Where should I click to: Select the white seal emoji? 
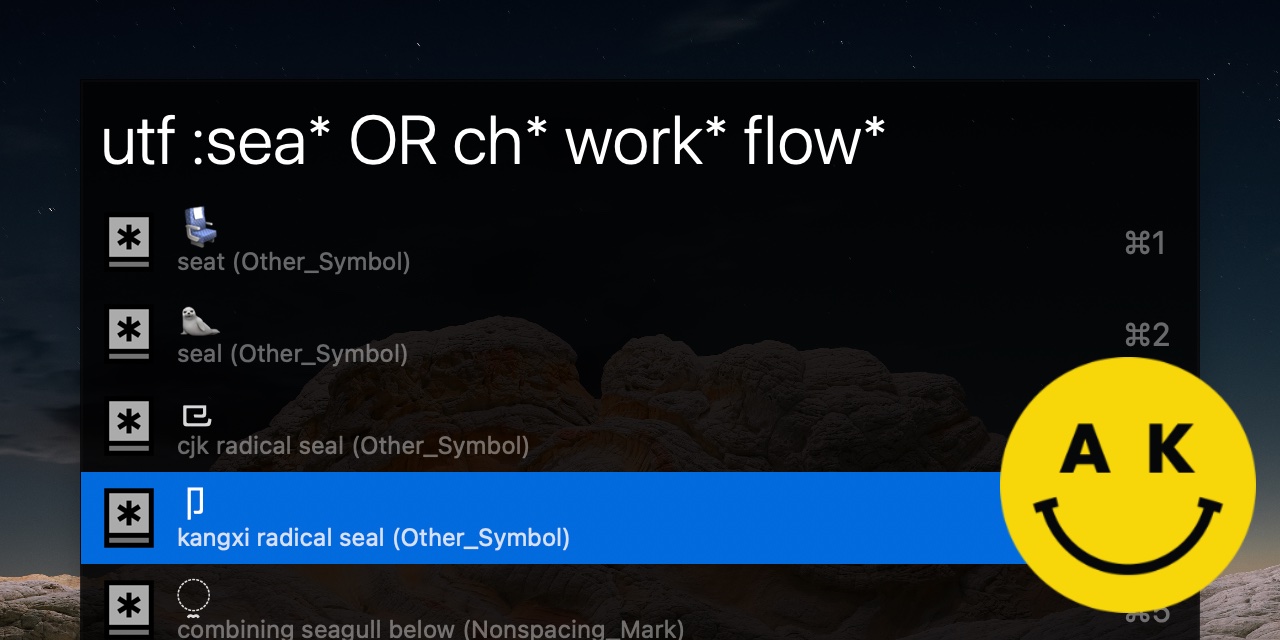pyautogui.click(x=199, y=321)
